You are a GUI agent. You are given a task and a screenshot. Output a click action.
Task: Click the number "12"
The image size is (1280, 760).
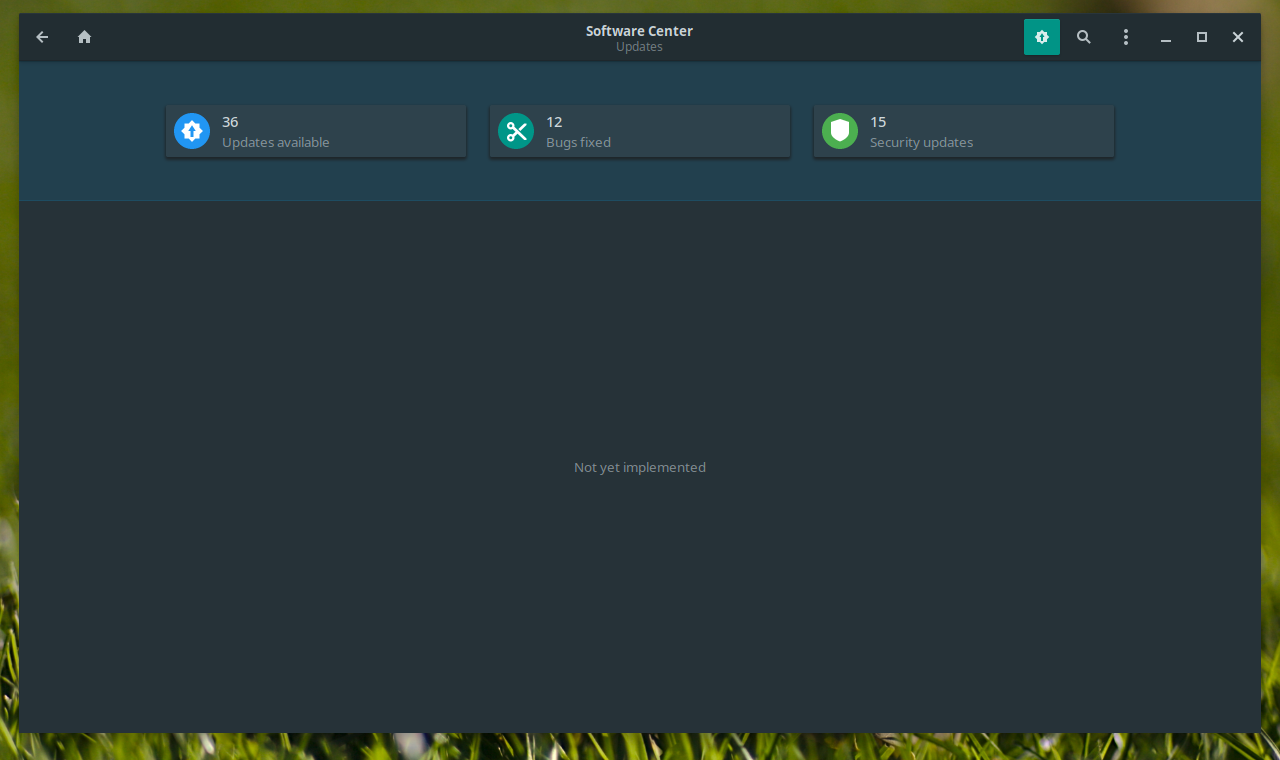point(554,122)
